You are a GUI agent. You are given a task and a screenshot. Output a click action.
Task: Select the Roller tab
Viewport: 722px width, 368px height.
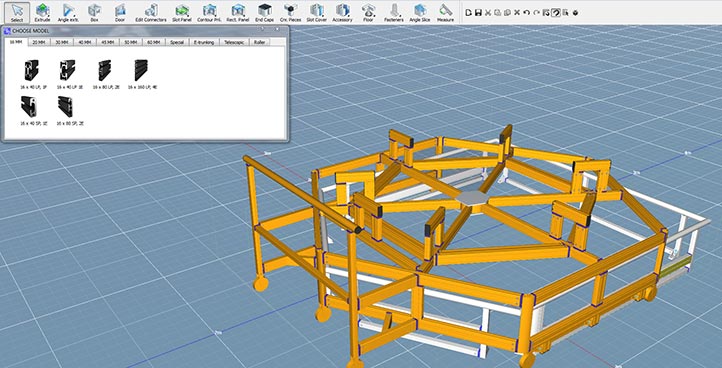(260, 42)
